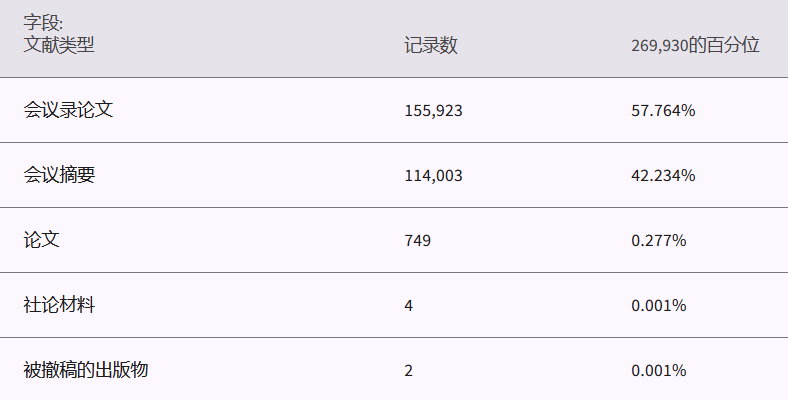Open the 社论材料 document type
This screenshot has width=788, height=400.
[x=59, y=305]
